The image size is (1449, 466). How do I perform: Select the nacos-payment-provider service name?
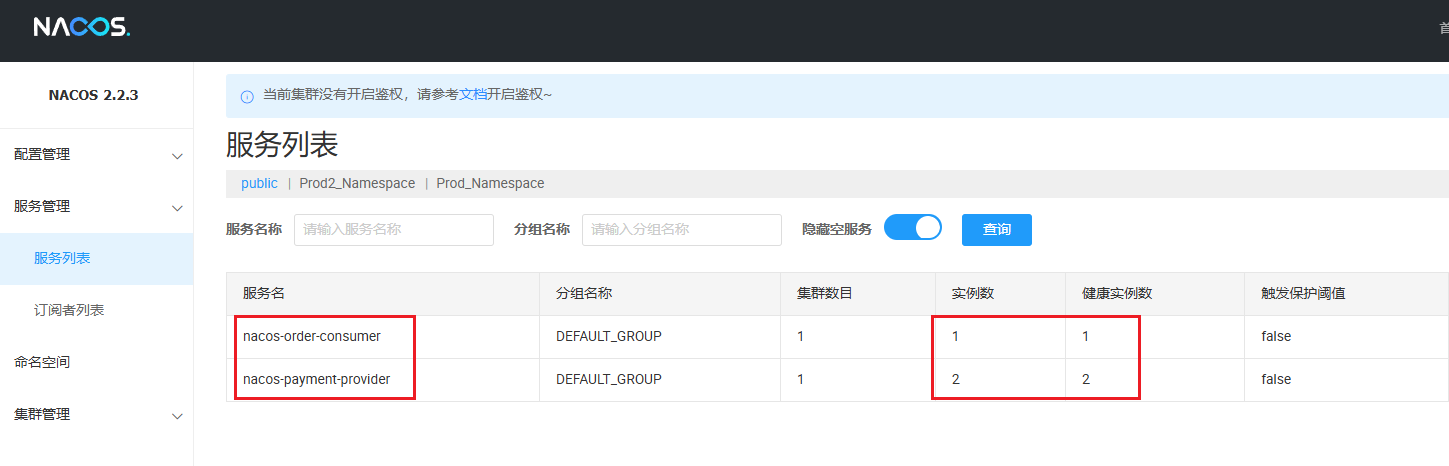click(317, 380)
